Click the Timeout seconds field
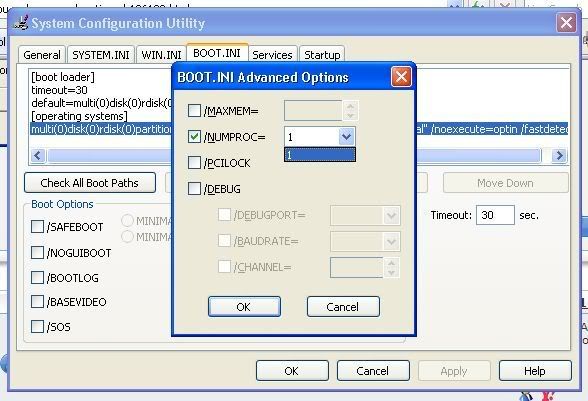588x401 pixels. 495,215
